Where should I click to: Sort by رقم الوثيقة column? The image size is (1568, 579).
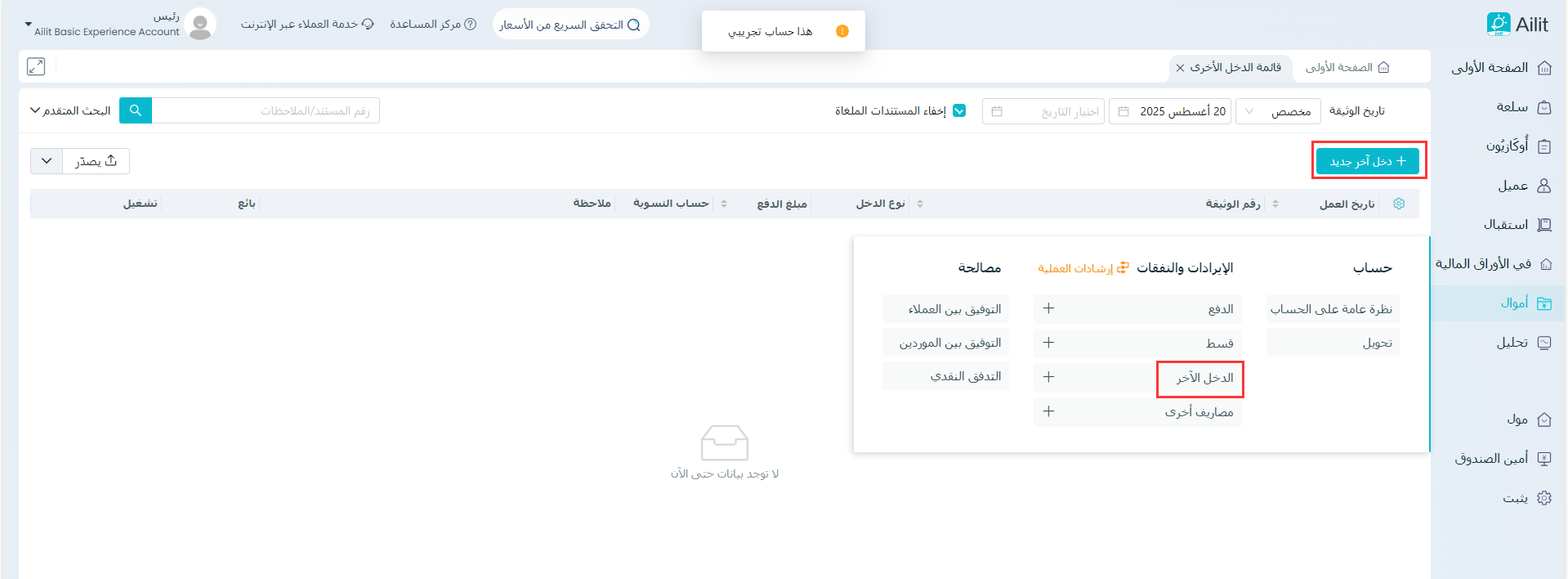[1275, 204]
